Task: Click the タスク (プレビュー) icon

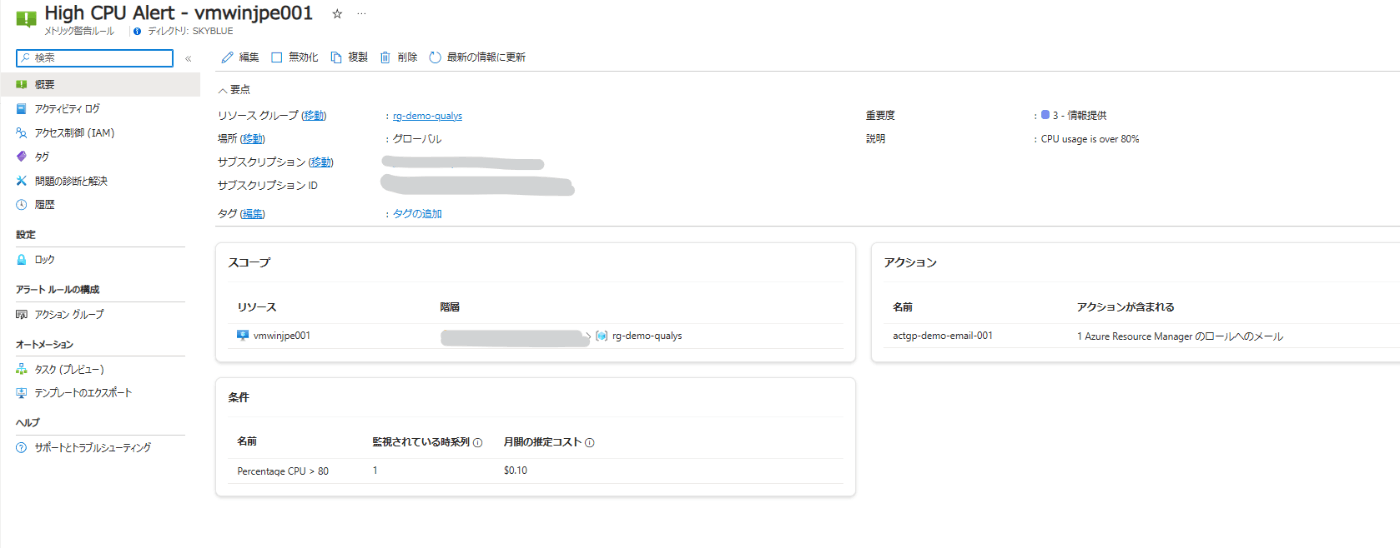Action: click(x=22, y=369)
